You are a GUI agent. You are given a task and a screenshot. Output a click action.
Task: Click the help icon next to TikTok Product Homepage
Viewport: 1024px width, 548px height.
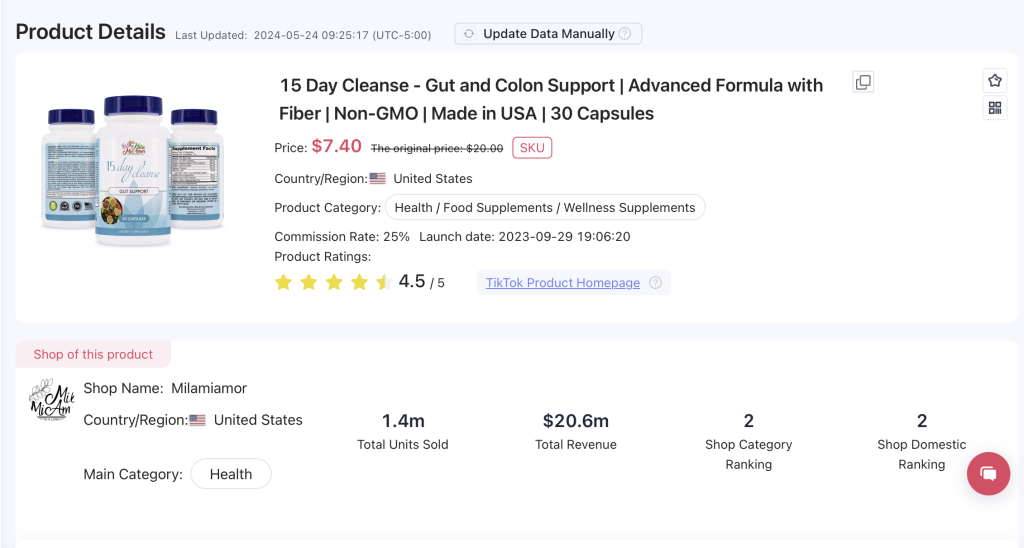(655, 283)
